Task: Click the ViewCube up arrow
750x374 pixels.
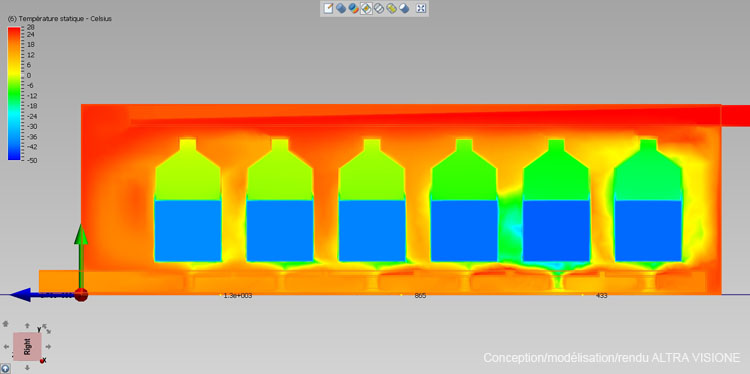Action: [x=27, y=325]
